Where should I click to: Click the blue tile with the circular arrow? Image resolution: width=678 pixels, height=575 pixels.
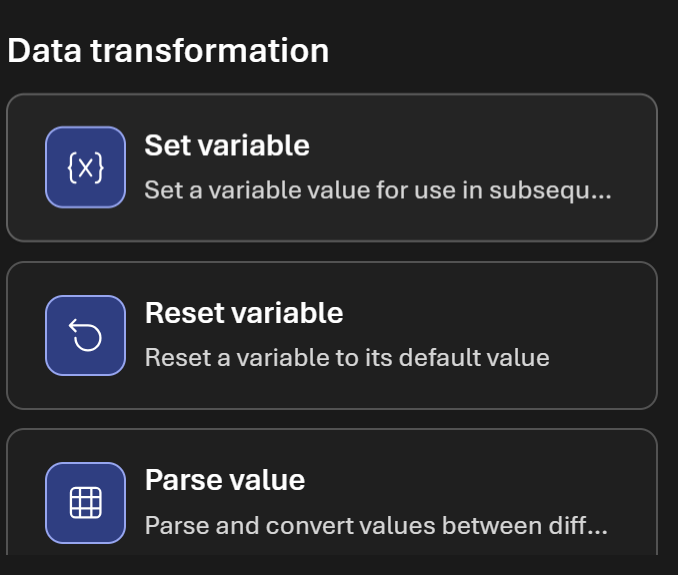(x=85, y=336)
